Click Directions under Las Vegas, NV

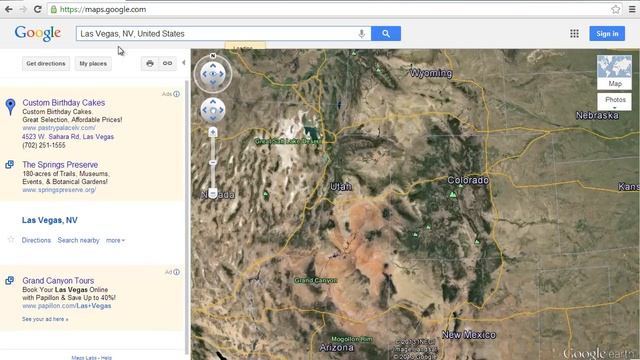(x=36, y=240)
